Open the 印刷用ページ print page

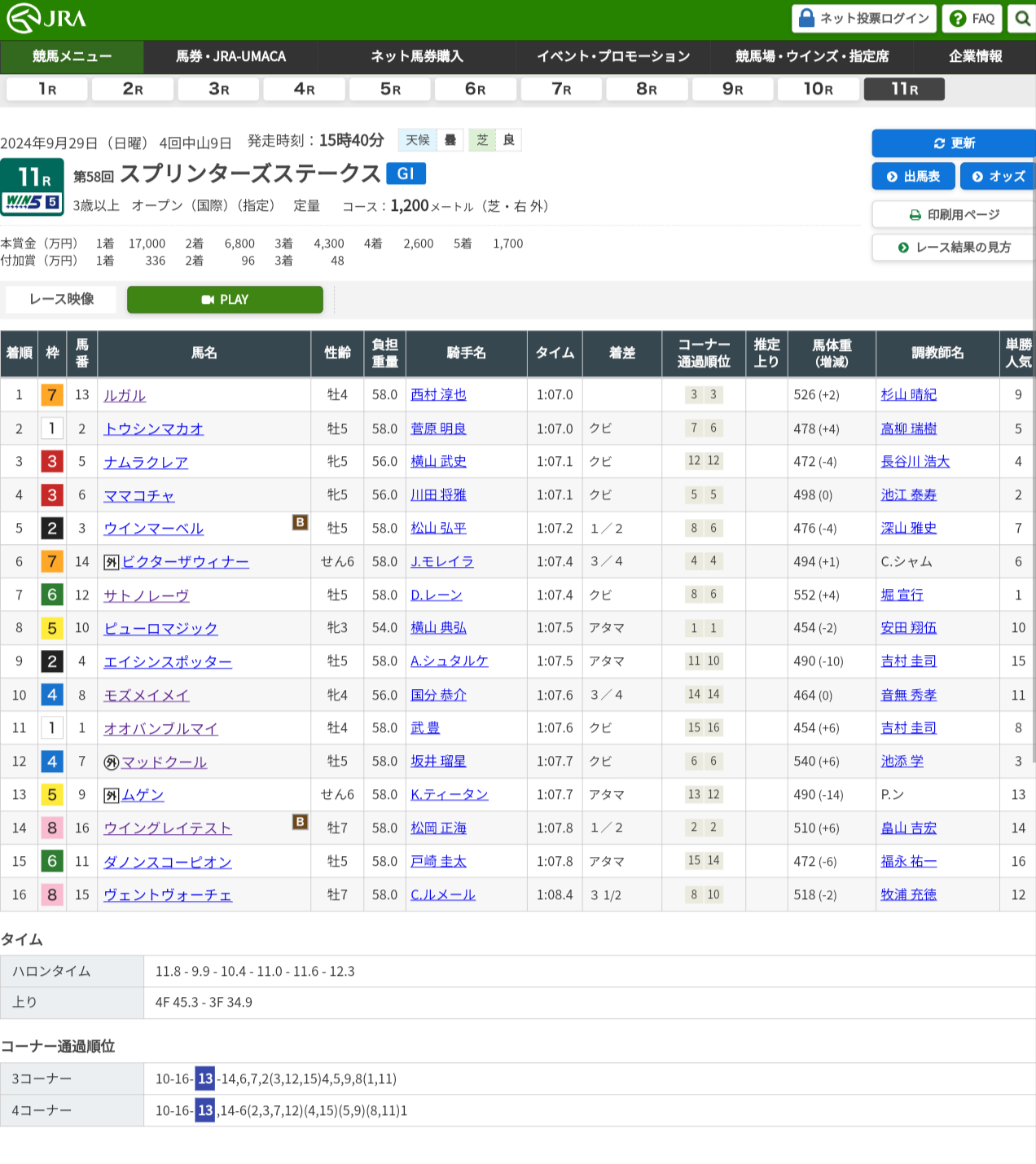[x=953, y=215]
